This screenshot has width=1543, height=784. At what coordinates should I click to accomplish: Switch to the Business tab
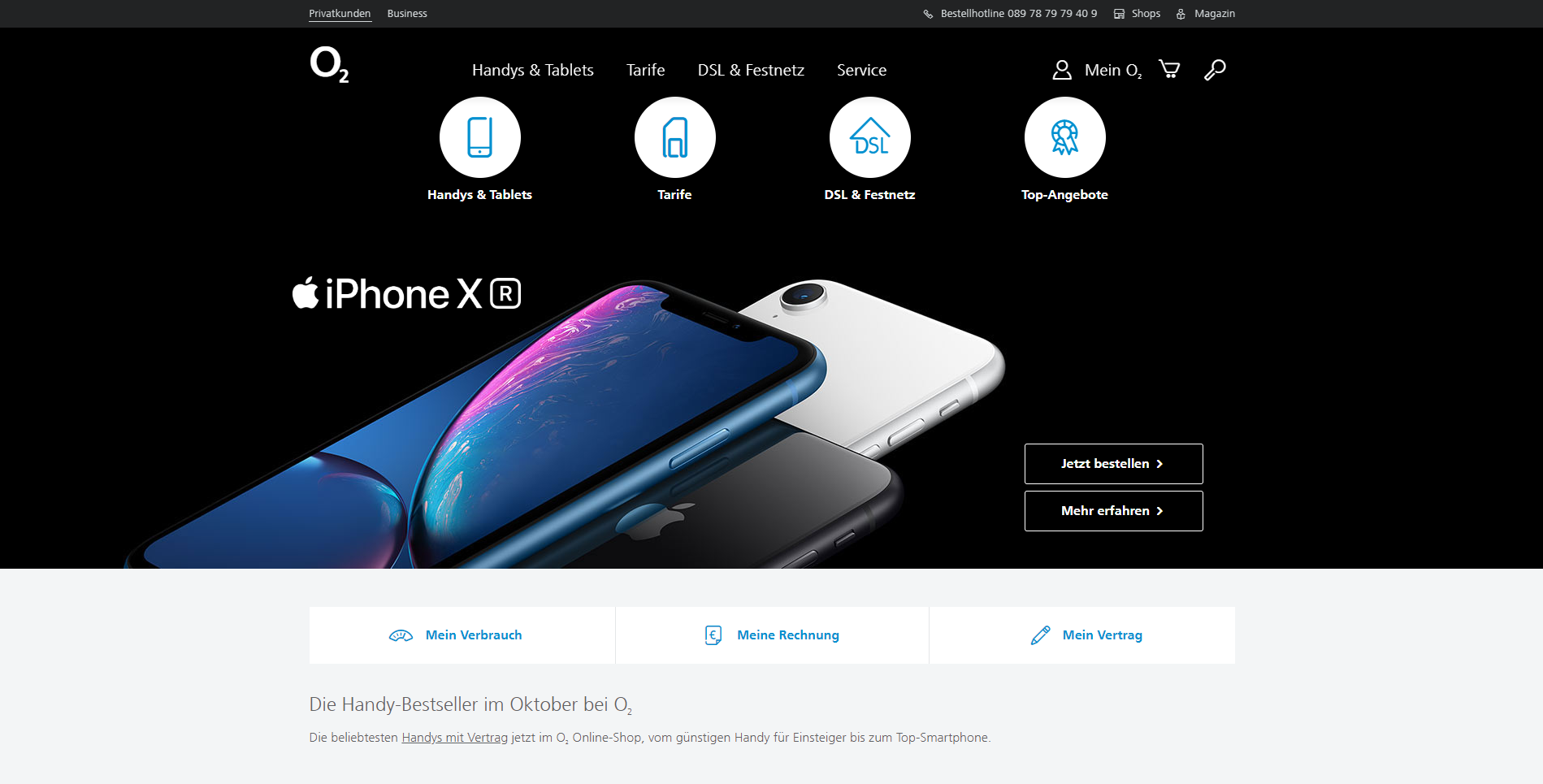[x=407, y=14]
